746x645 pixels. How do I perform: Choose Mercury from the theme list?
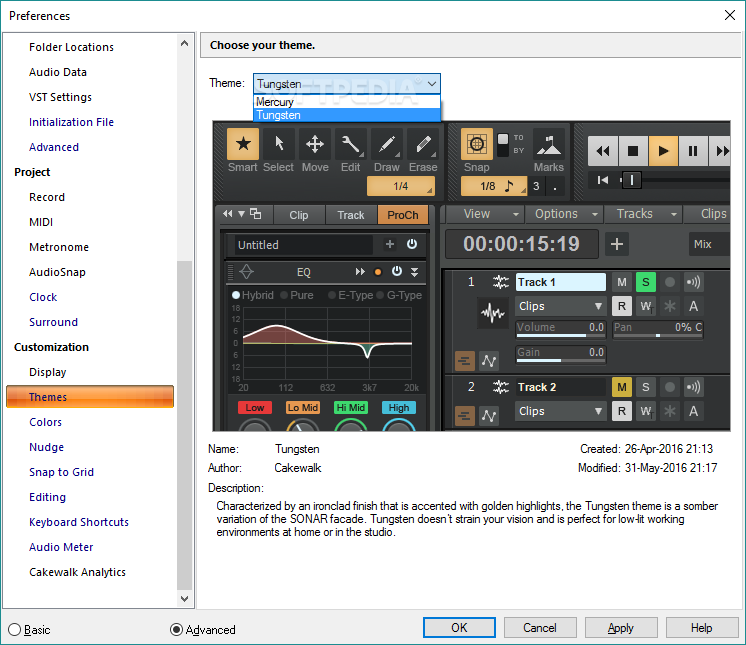click(347, 102)
